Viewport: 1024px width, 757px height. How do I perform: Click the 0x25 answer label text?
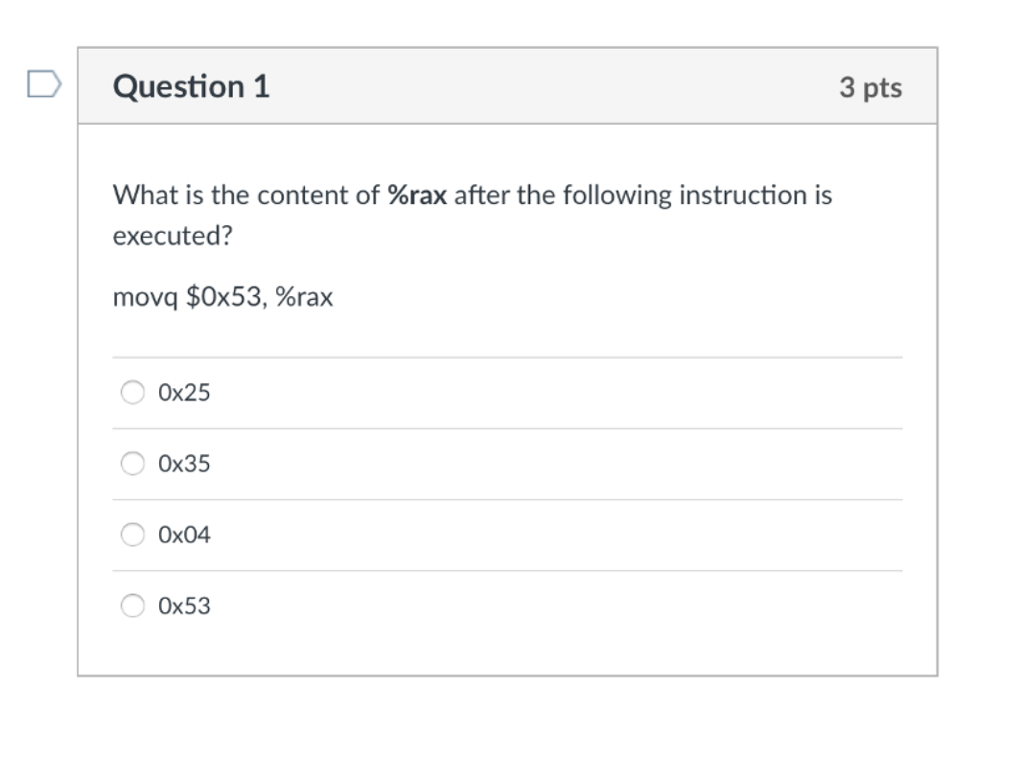[184, 393]
